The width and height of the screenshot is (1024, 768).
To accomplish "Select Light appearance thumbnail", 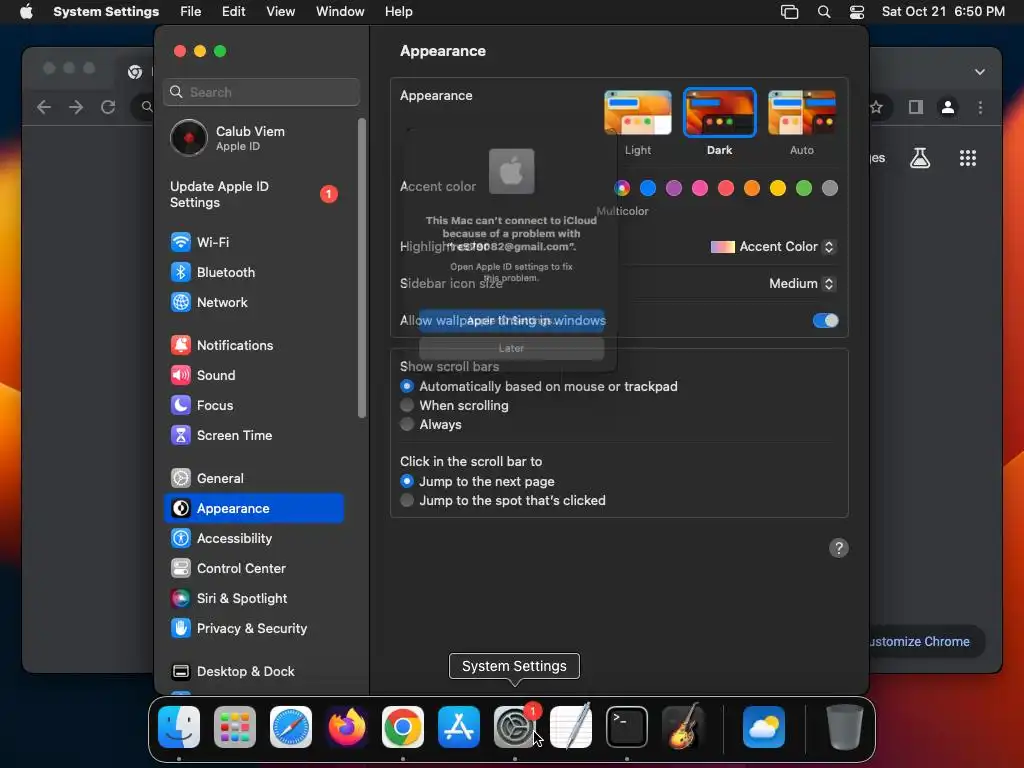I will click(638, 113).
